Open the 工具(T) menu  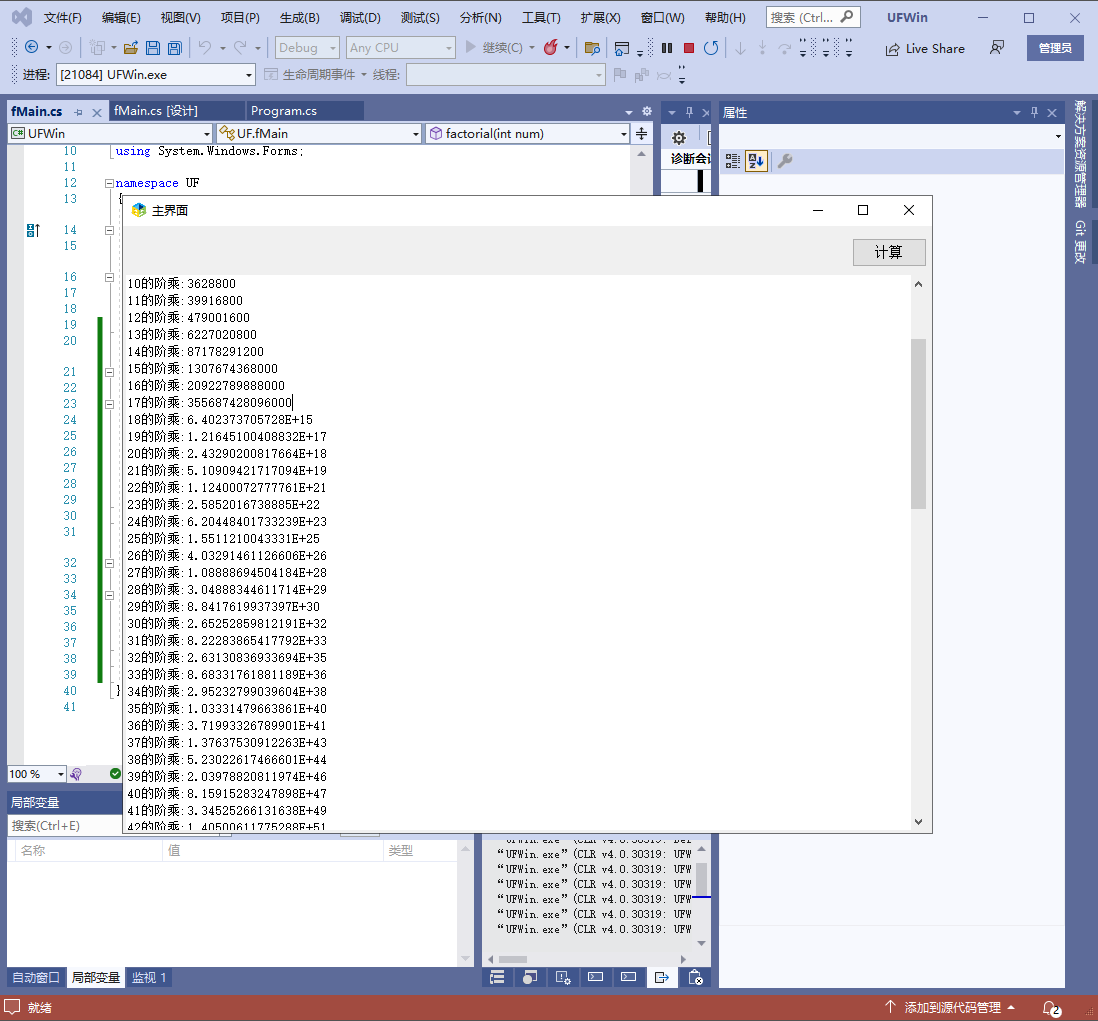(x=541, y=18)
